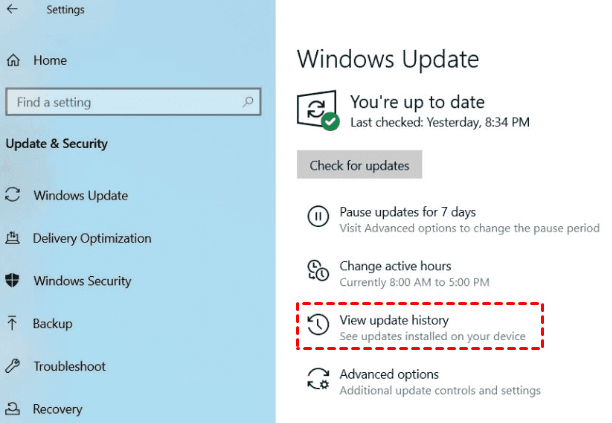Viewport: 612px width, 423px height.
Task: Open the Backup section in sidebar
Action: pos(52,324)
